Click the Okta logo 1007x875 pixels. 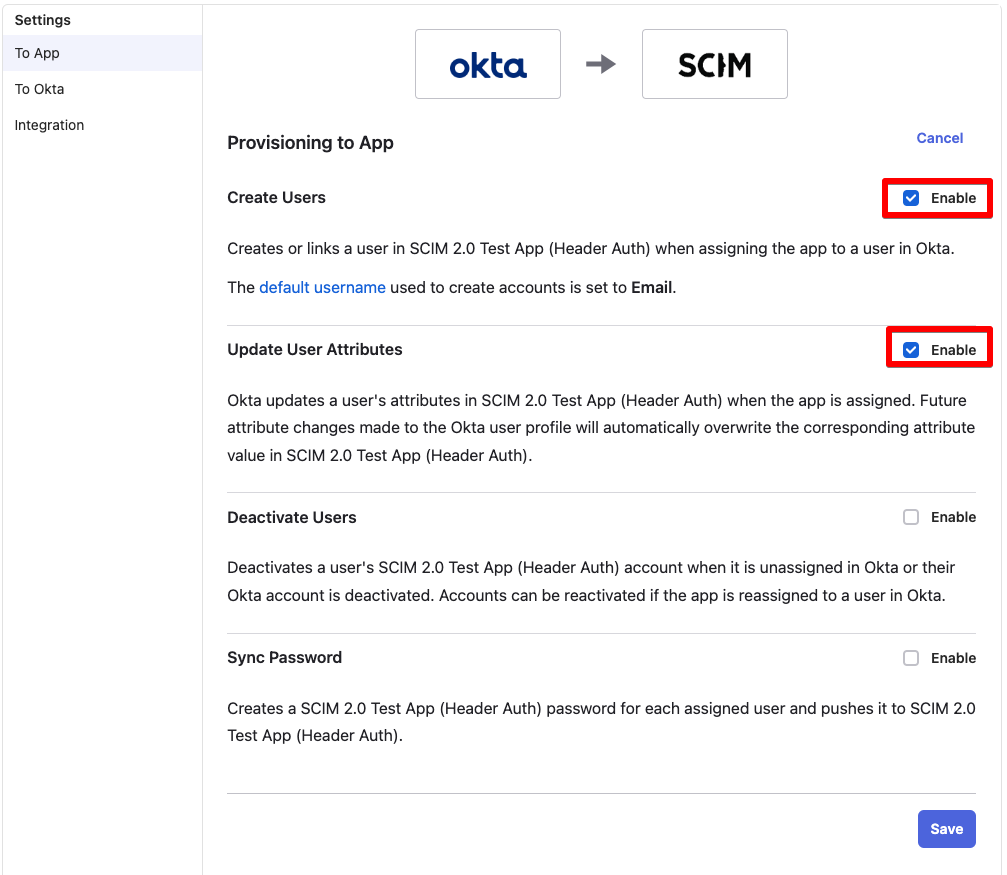point(488,65)
